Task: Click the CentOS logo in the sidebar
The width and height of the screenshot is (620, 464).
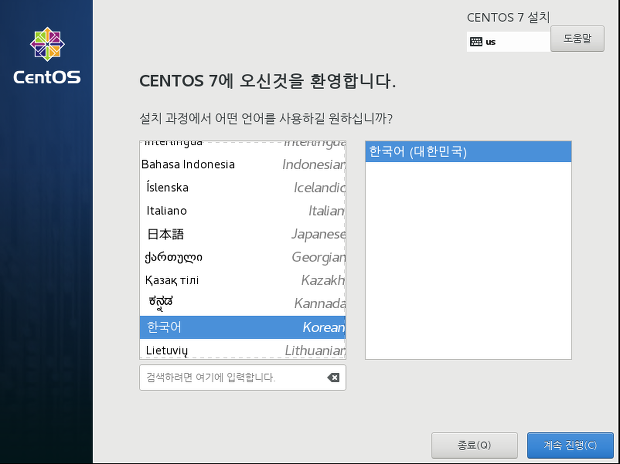Action: [x=47, y=56]
